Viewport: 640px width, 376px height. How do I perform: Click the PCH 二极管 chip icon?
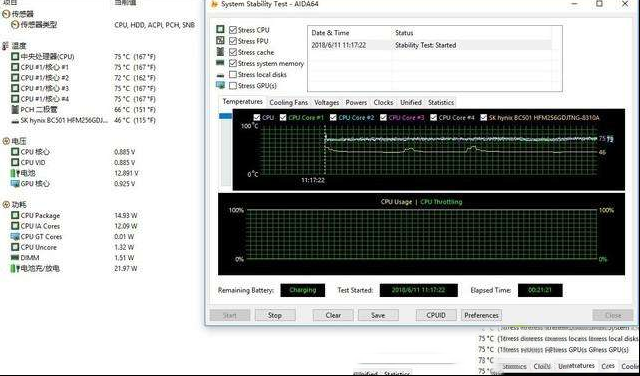tap(15, 109)
